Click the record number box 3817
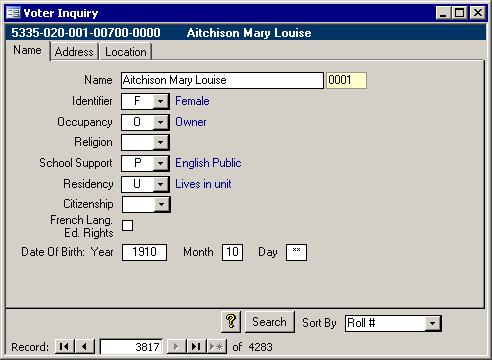 click(131, 347)
